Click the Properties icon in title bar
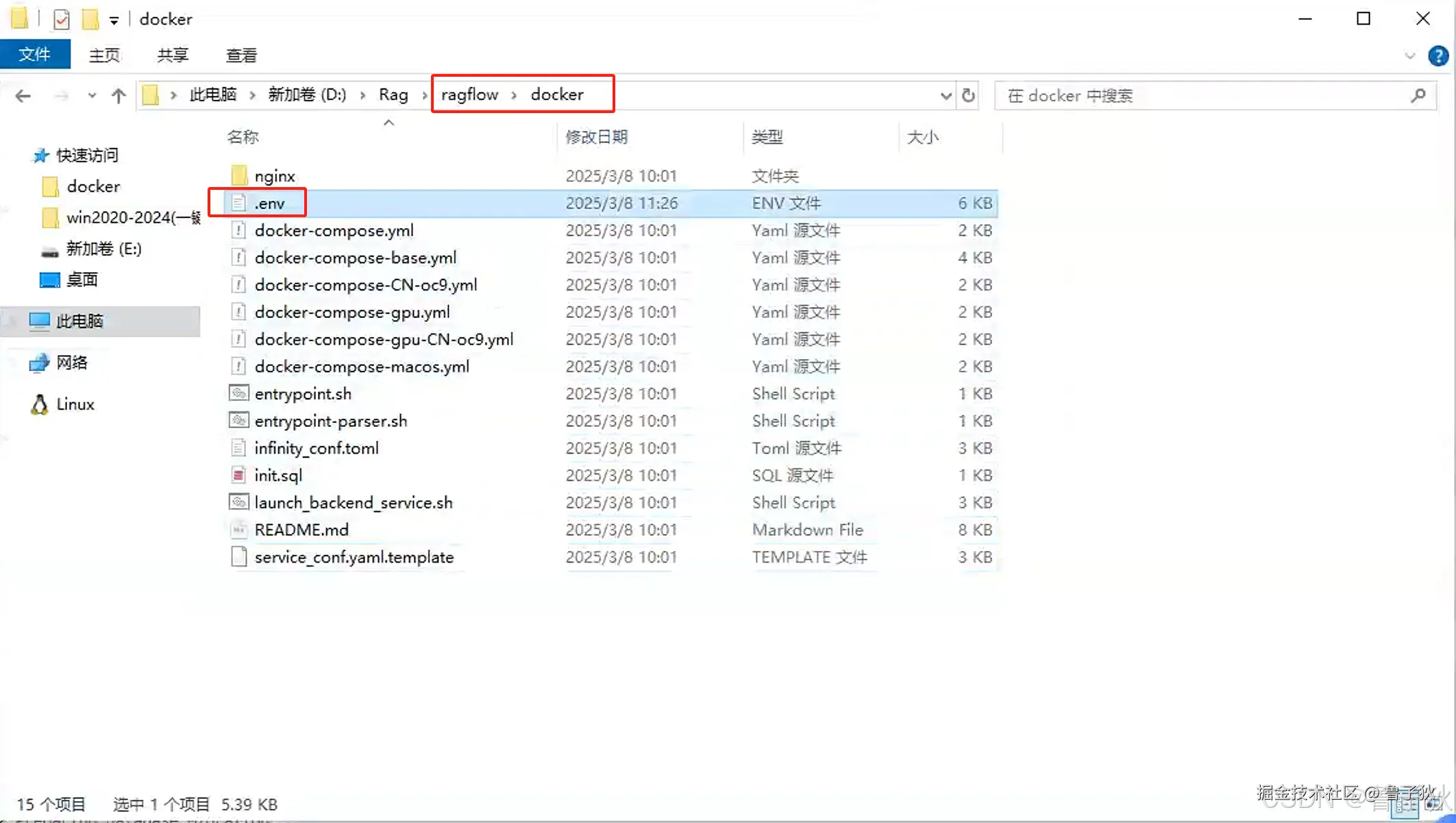This screenshot has width=1456, height=823. (x=62, y=19)
